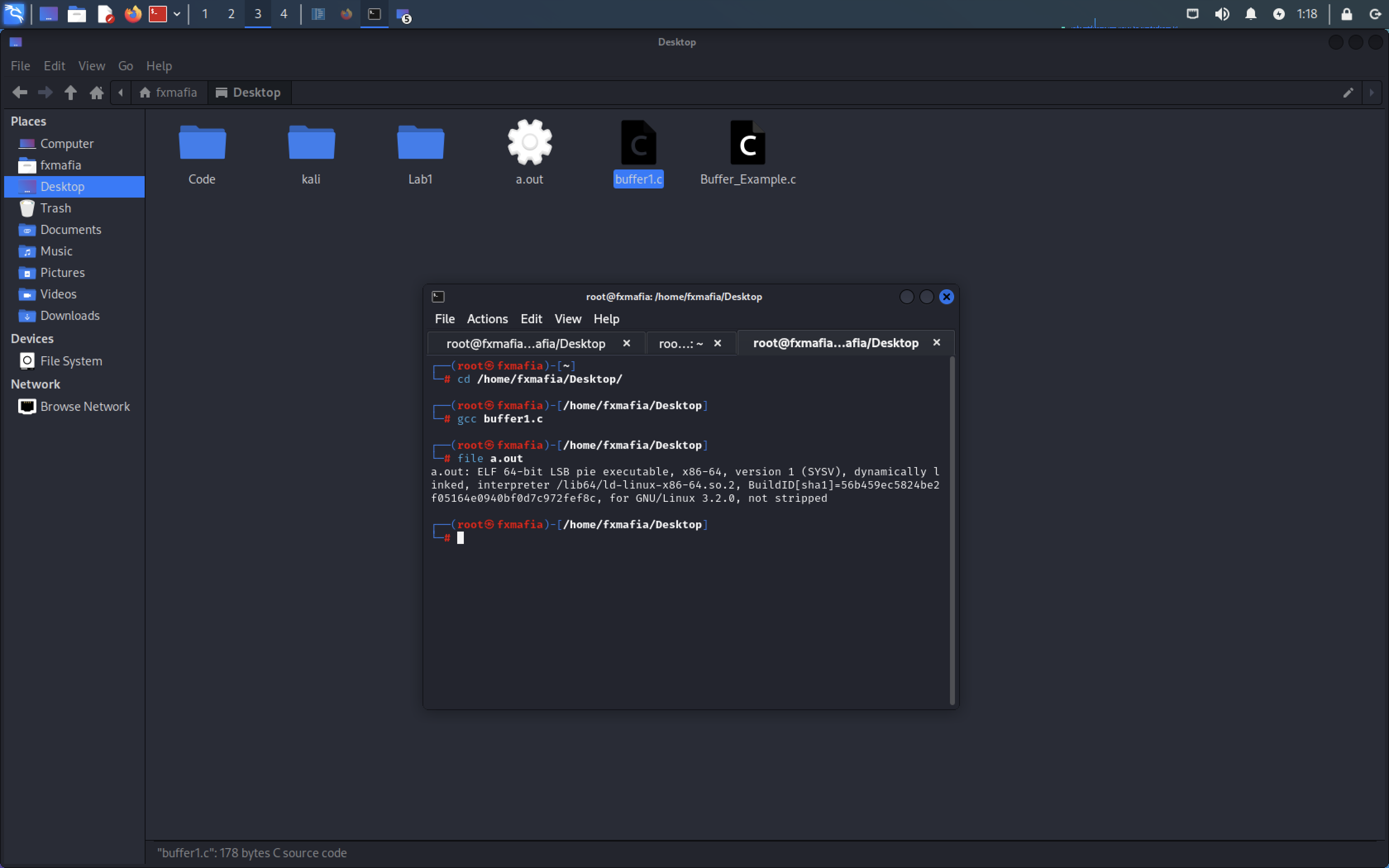This screenshot has width=1389, height=868.
Task: Click the log out icon
Action: [x=1375, y=14]
